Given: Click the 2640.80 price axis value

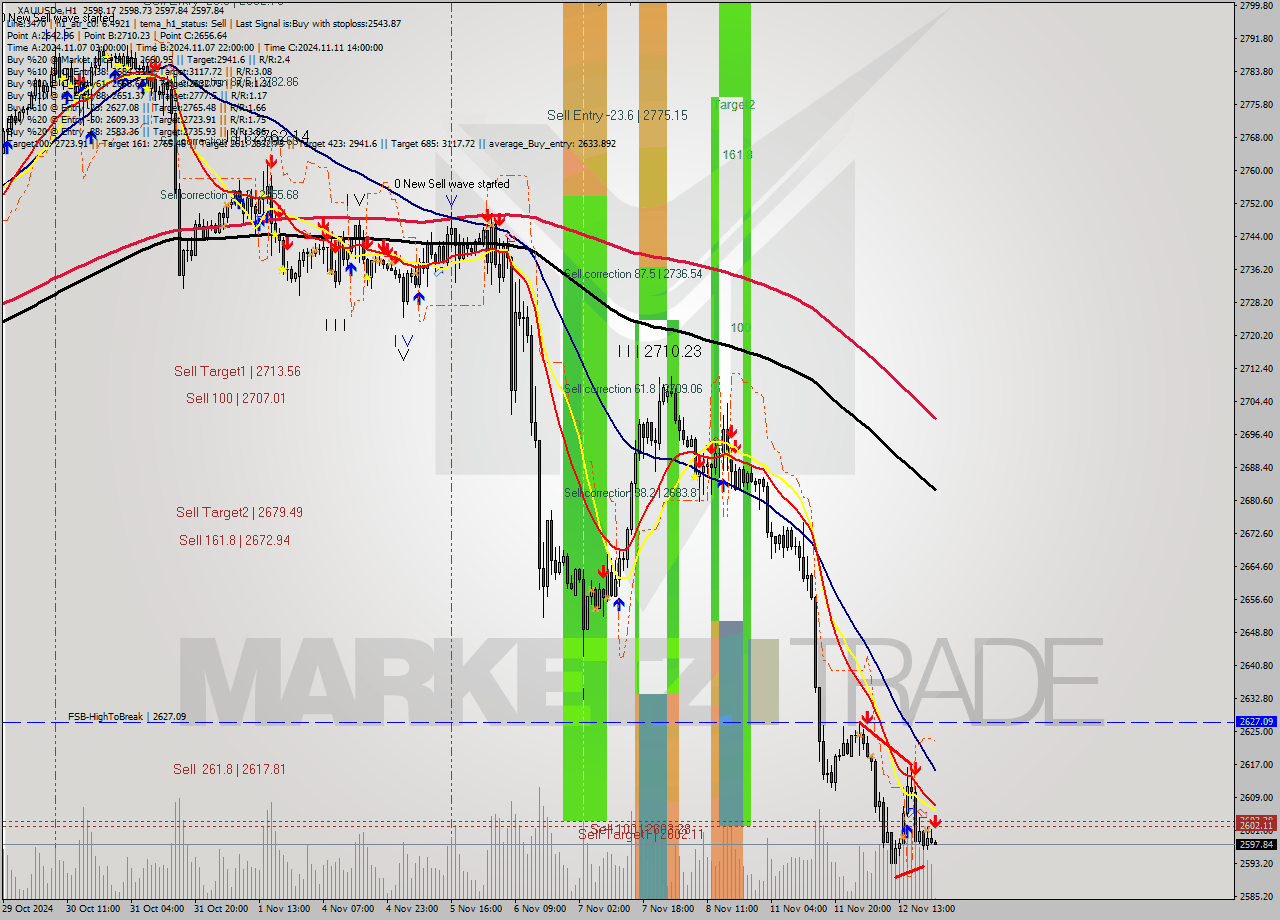Looking at the screenshot, I should tap(1256, 666).
